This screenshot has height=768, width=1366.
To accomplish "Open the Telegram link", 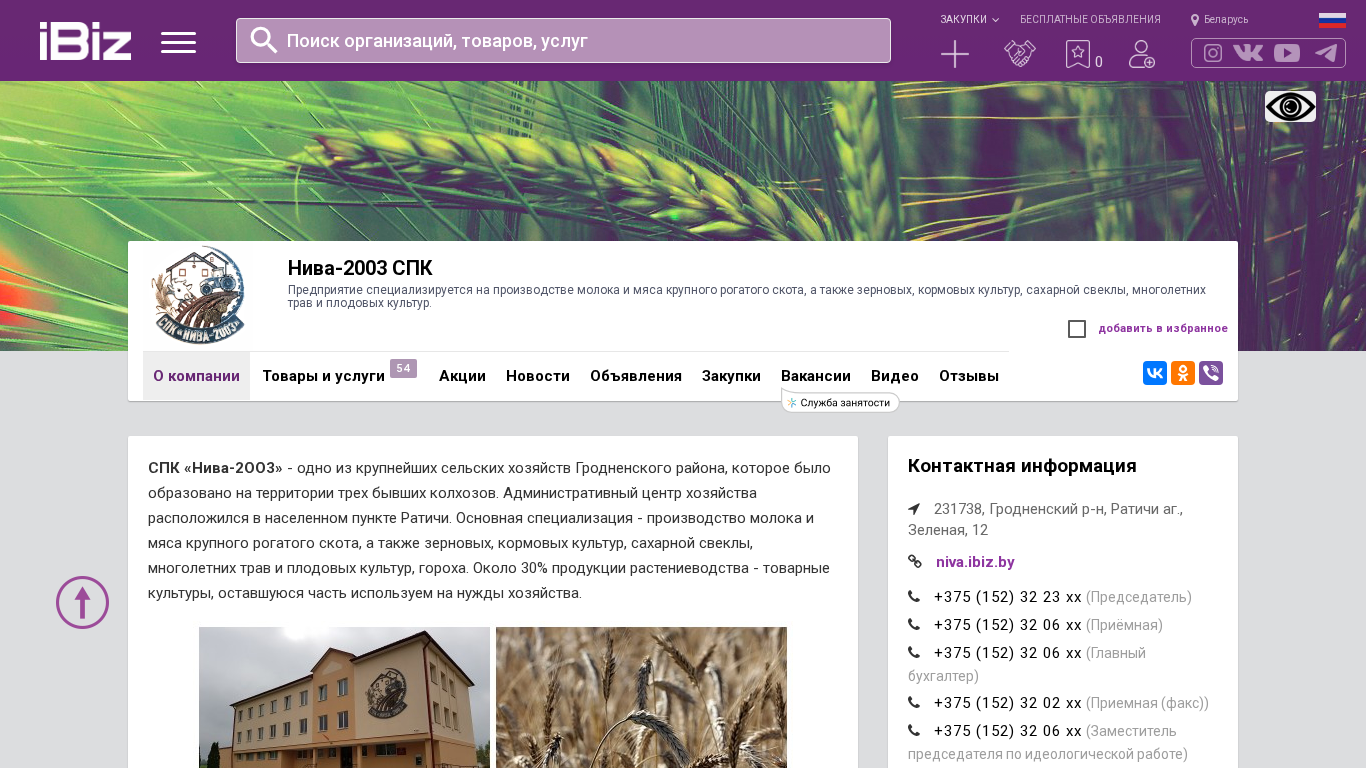I will coord(1326,53).
